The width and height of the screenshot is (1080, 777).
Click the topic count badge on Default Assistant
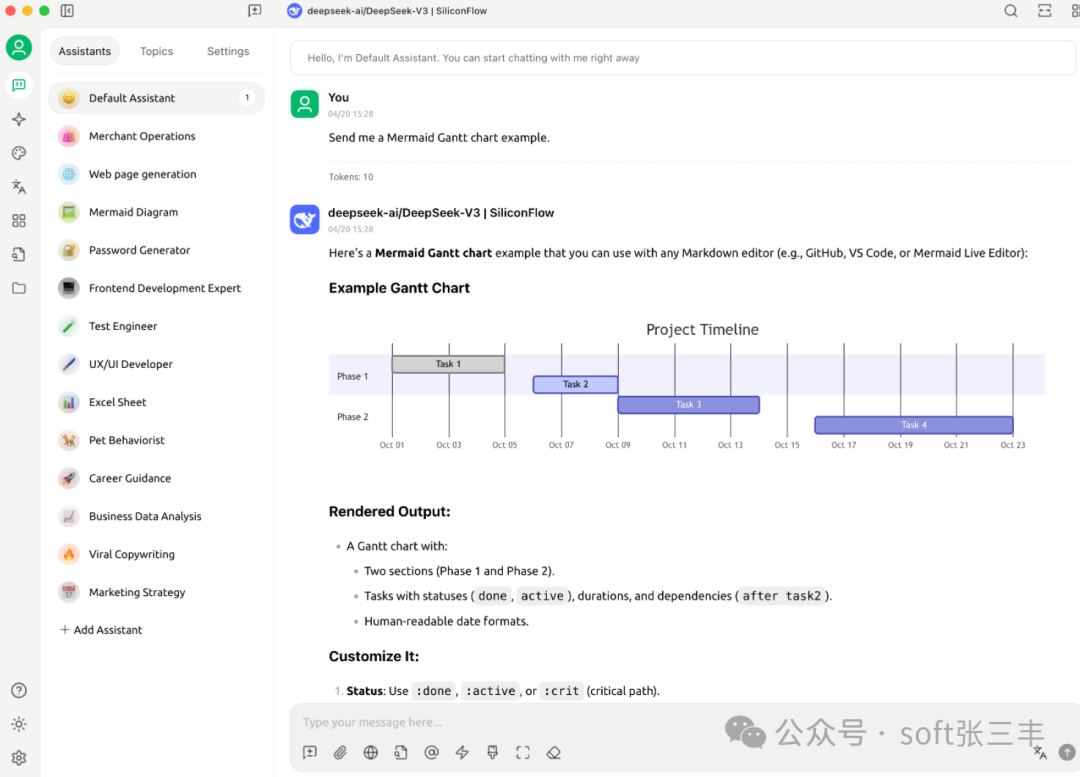(247, 98)
